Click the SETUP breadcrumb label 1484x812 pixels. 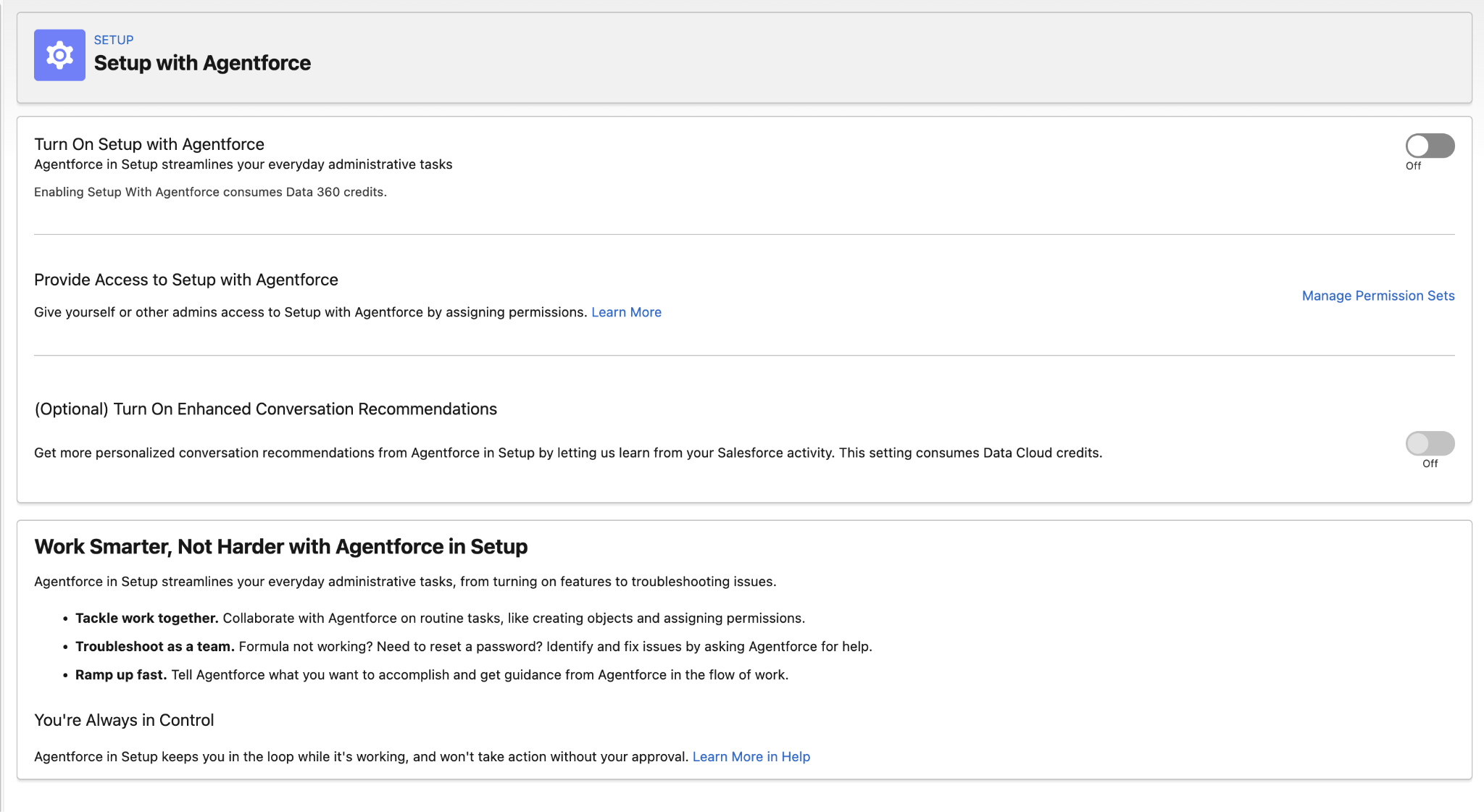(114, 40)
